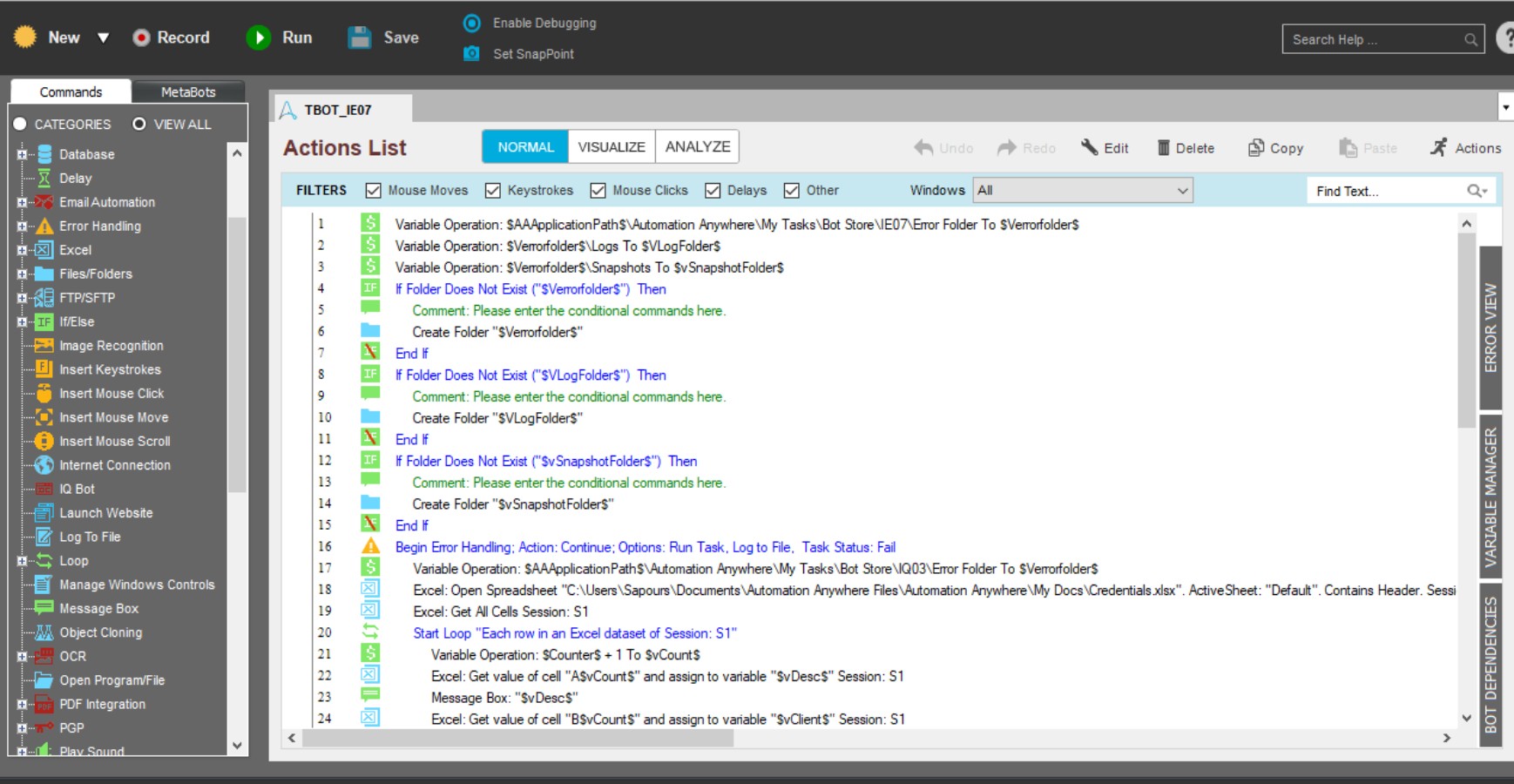Click the Delete trash icon

pyautogui.click(x=1163, y=147)
